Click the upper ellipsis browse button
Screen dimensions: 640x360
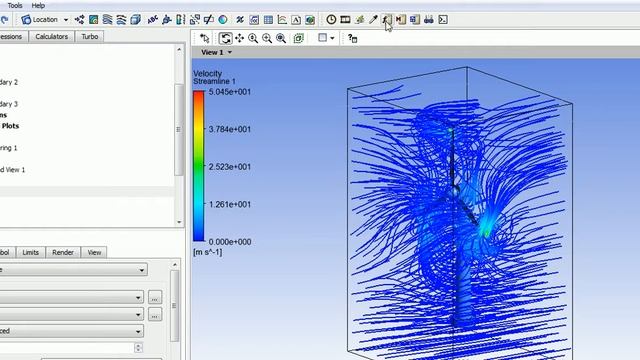point(155,298)
